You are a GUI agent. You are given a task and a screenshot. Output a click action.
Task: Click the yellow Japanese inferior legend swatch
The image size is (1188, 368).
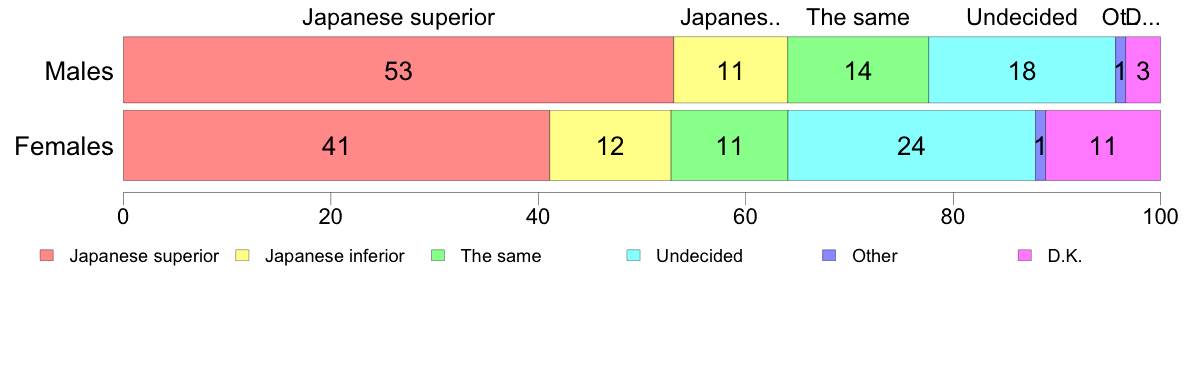[x=242, y=256]
